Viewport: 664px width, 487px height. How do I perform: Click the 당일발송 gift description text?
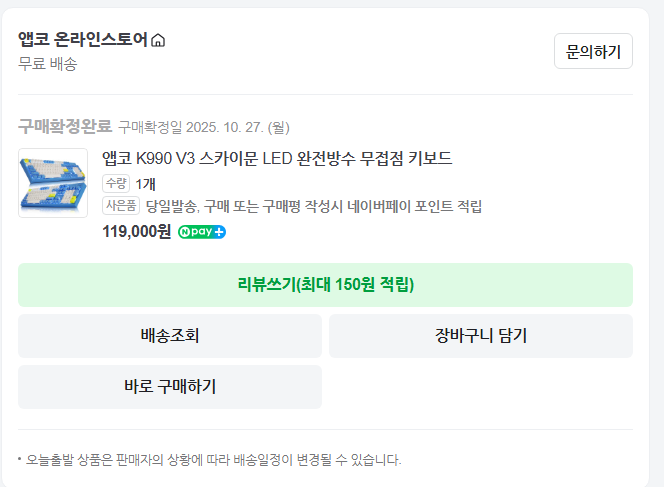click(314, 206)
